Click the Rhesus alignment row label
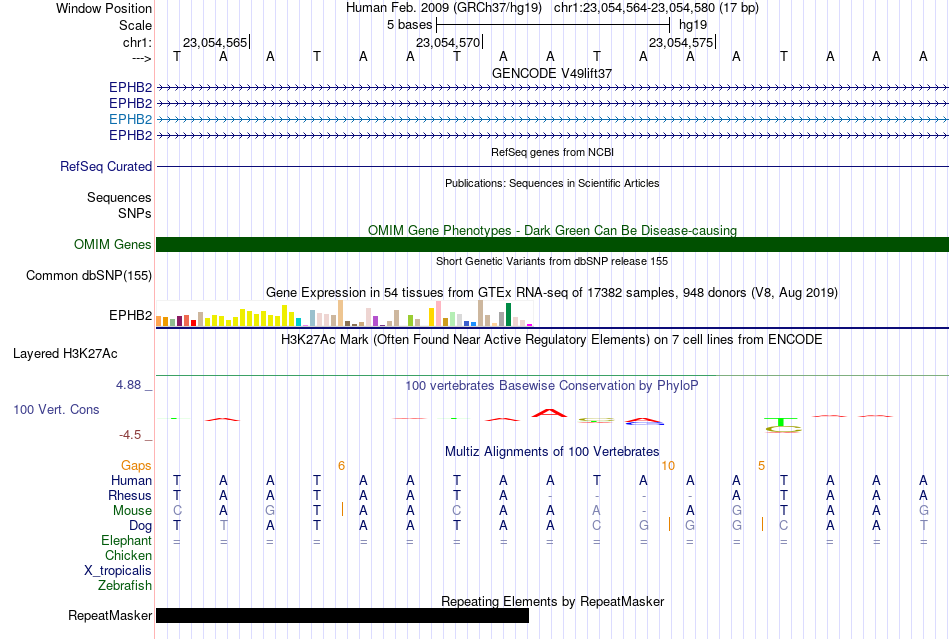 [130, 495]
